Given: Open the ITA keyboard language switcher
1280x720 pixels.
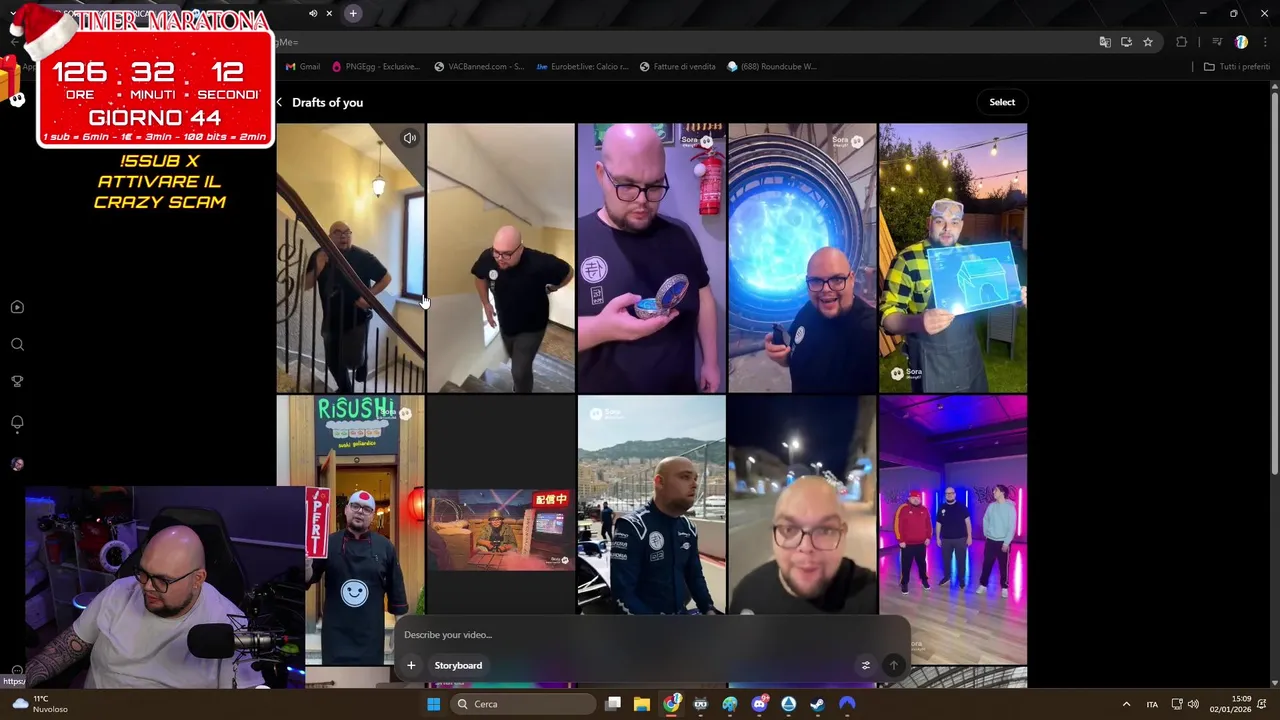Looking at the screenshot, I should pyautogui.click(x=1152, y=704).
